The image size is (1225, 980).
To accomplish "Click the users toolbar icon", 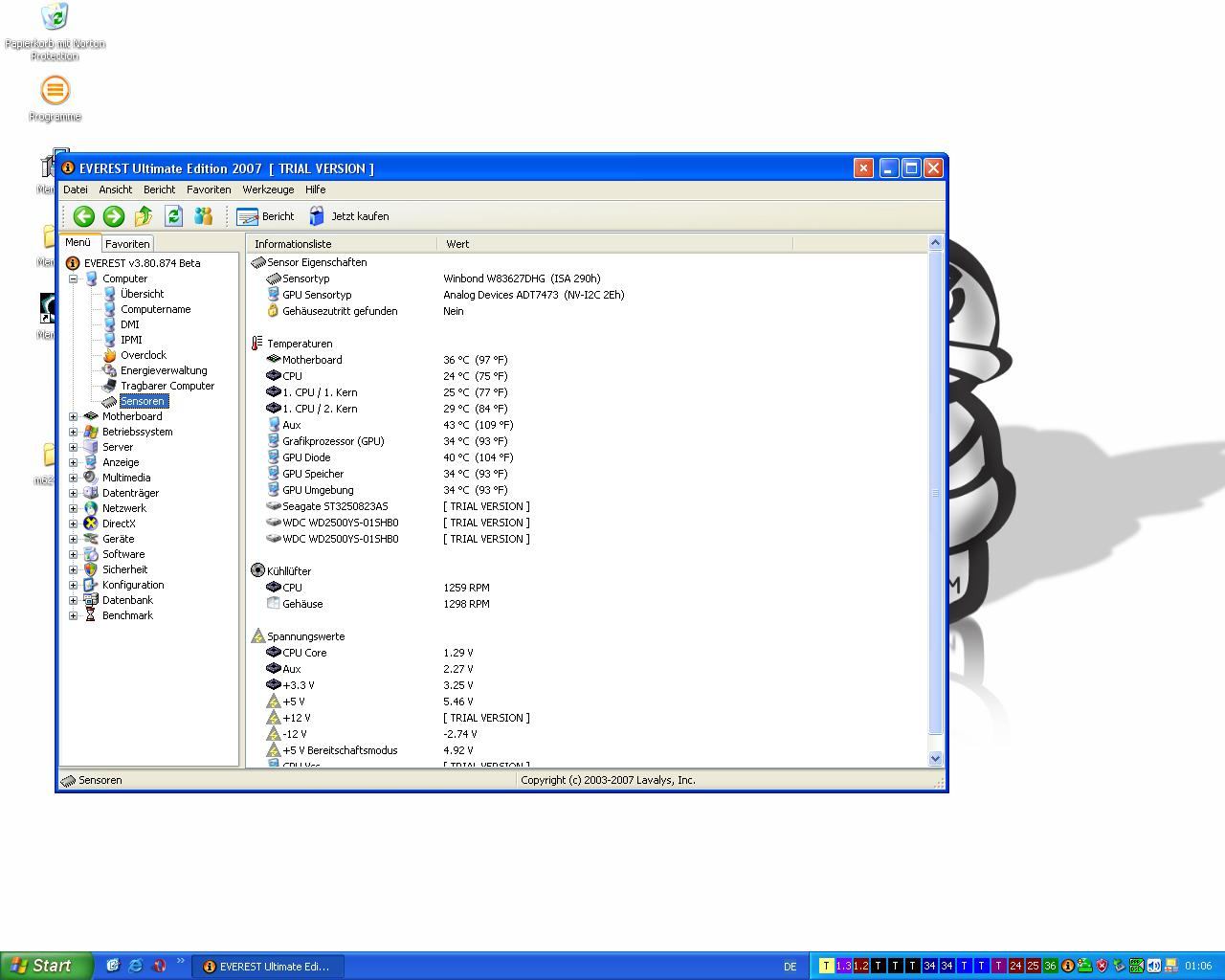I will pyautogui.click(x=203, y=216).
